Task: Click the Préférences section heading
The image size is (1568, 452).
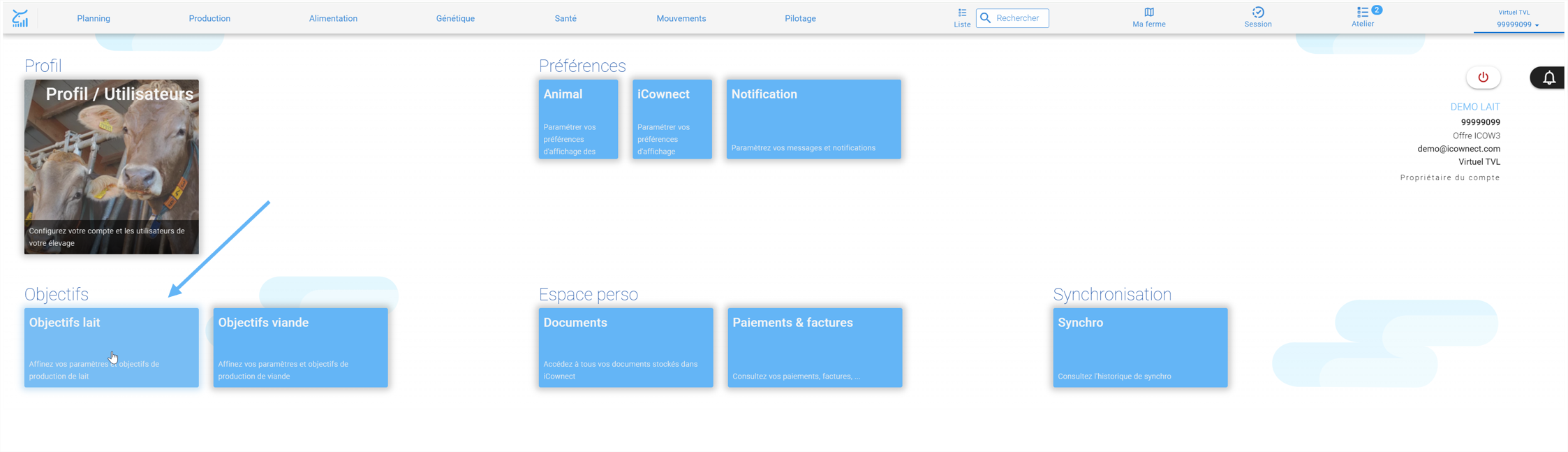Action: (x=582, y=66)
